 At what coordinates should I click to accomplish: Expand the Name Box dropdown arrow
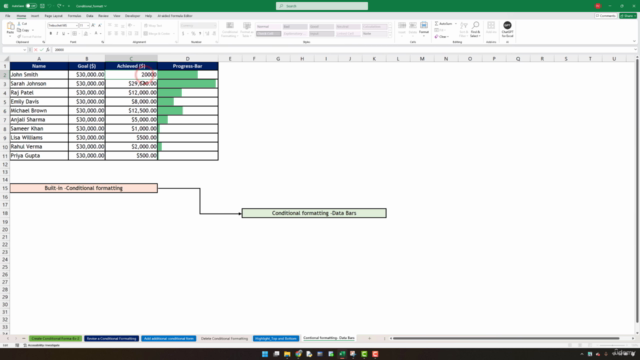point(24,50)
